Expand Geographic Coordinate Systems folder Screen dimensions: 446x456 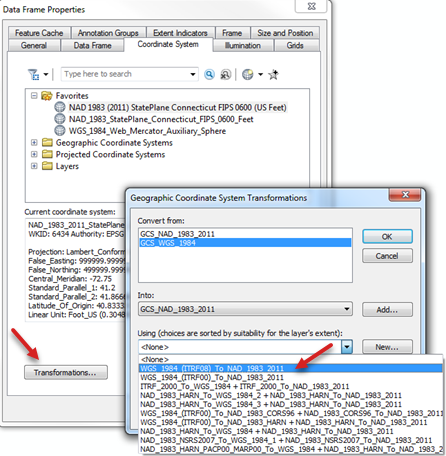(x=34, y=143)
